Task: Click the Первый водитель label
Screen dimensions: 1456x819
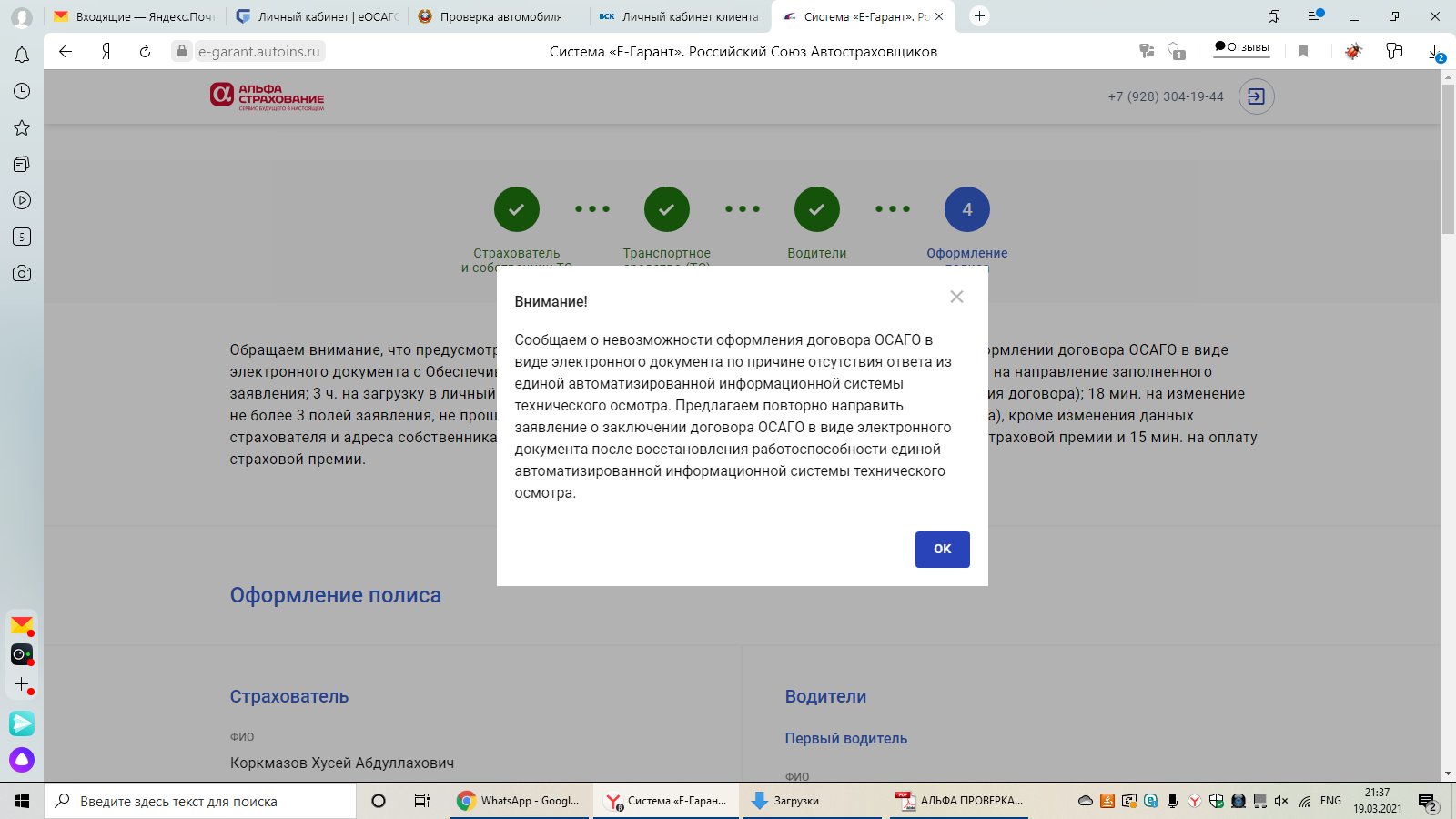Action: pos(846,738)
